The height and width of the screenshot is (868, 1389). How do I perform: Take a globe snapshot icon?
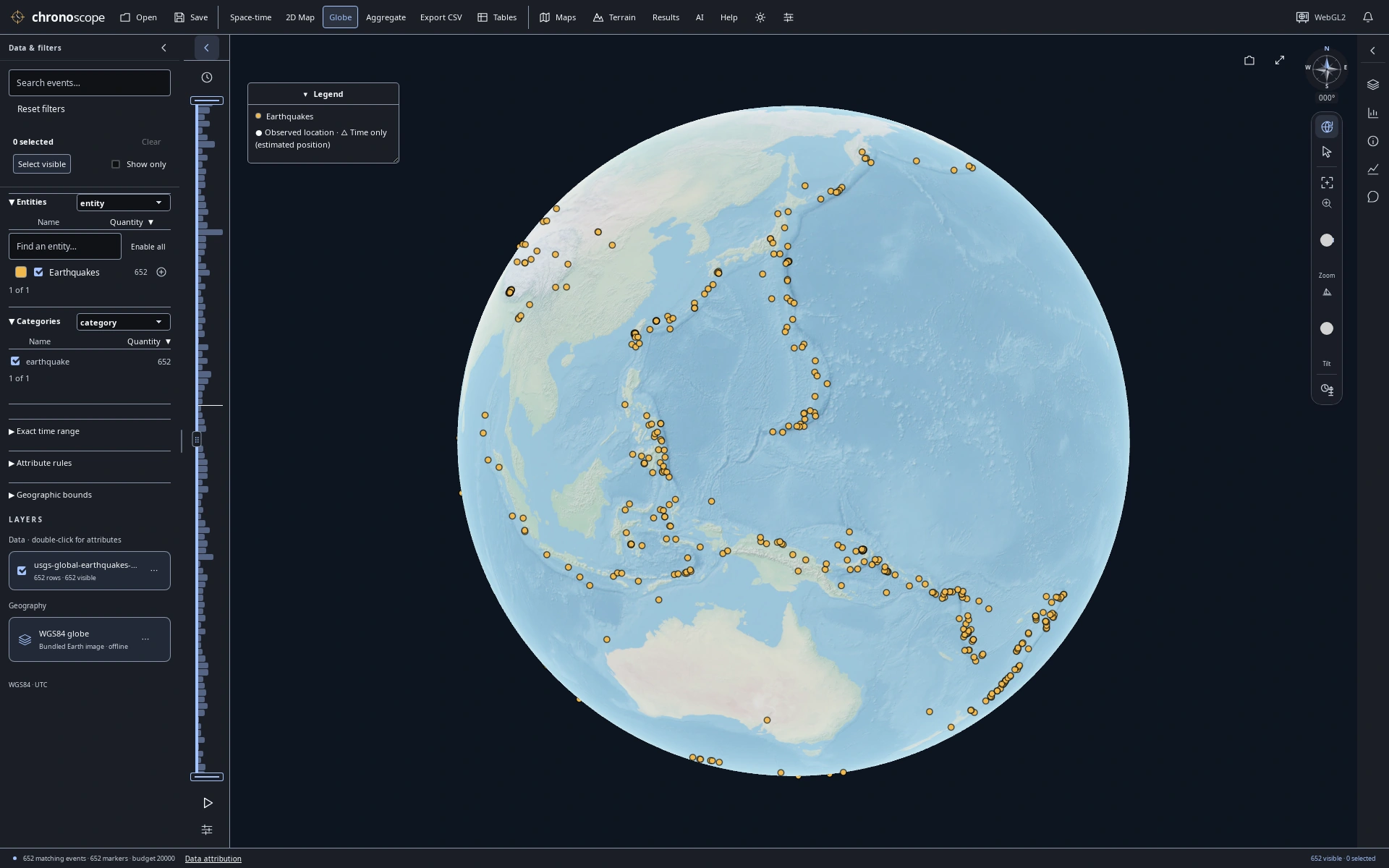click(x=1249, y=61)
